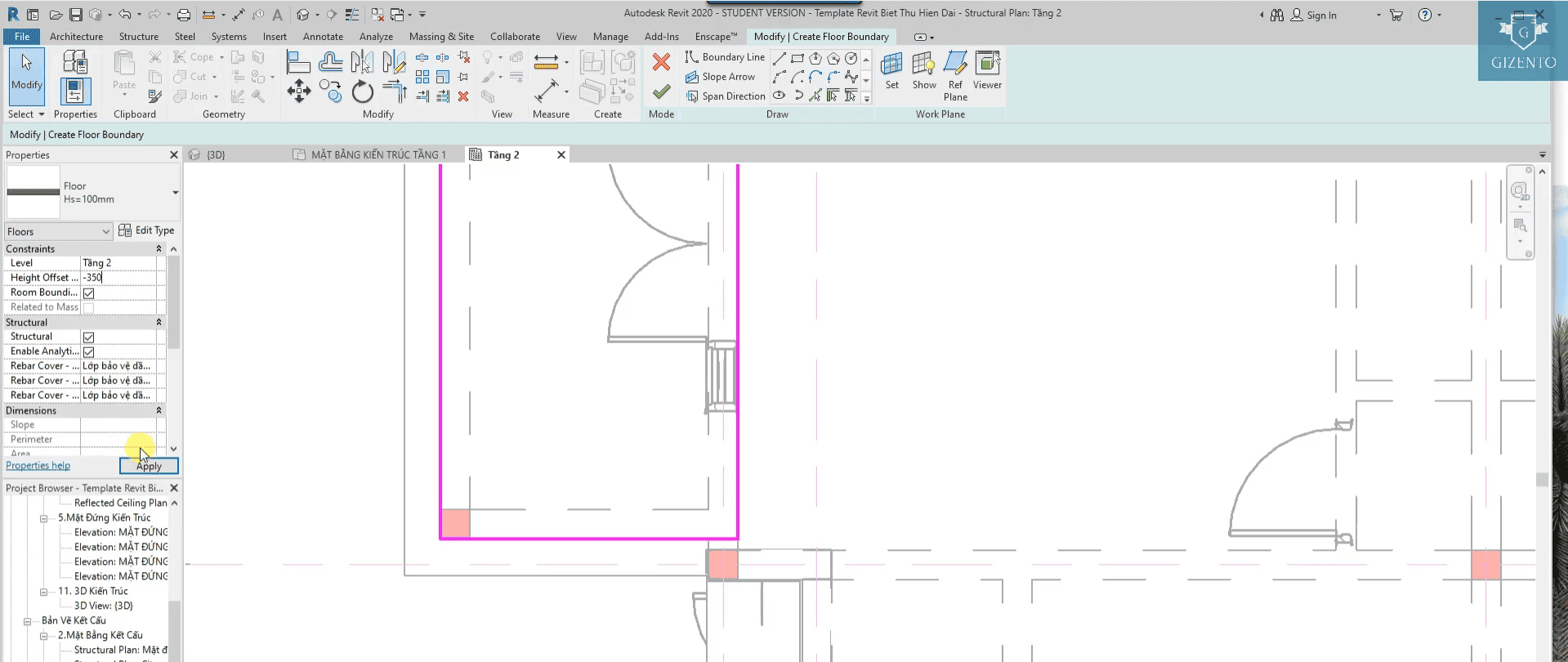Screen dimensions: 1568x662
Task: Open the Properties help link
Action: click(x=38, y=466)
